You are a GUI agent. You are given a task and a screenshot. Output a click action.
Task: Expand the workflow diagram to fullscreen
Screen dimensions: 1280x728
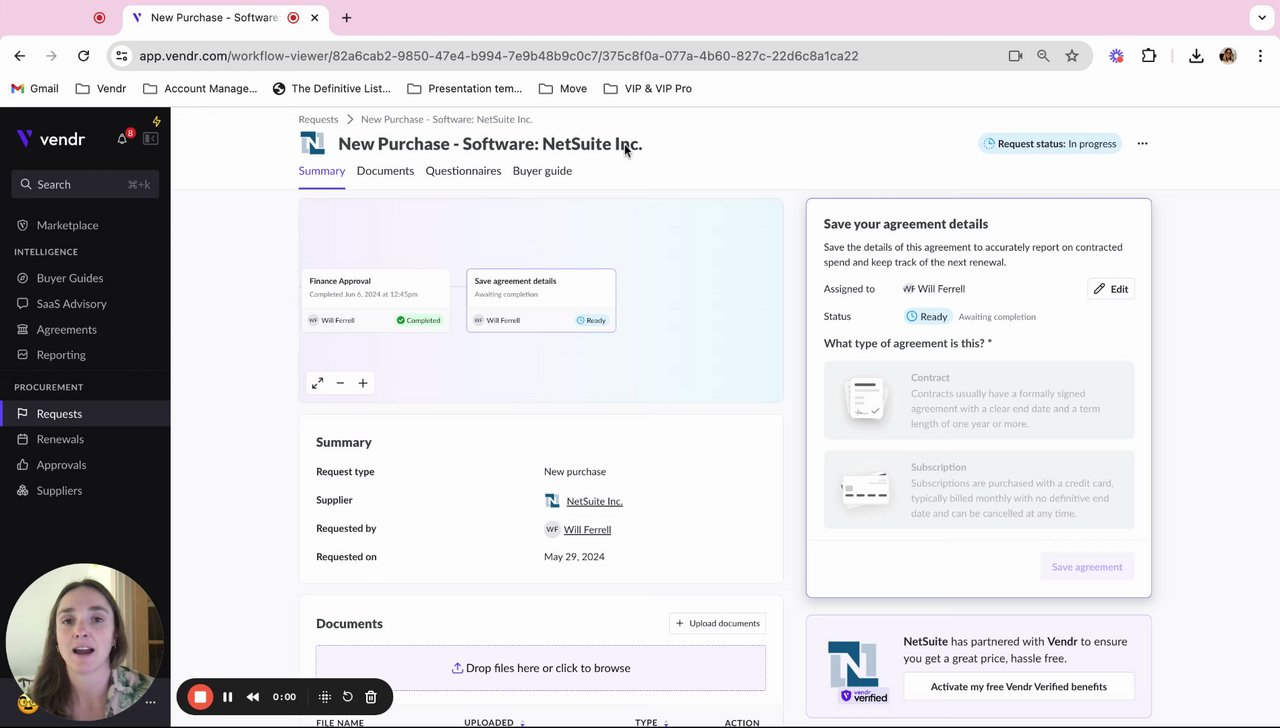(x=317, y=383)
